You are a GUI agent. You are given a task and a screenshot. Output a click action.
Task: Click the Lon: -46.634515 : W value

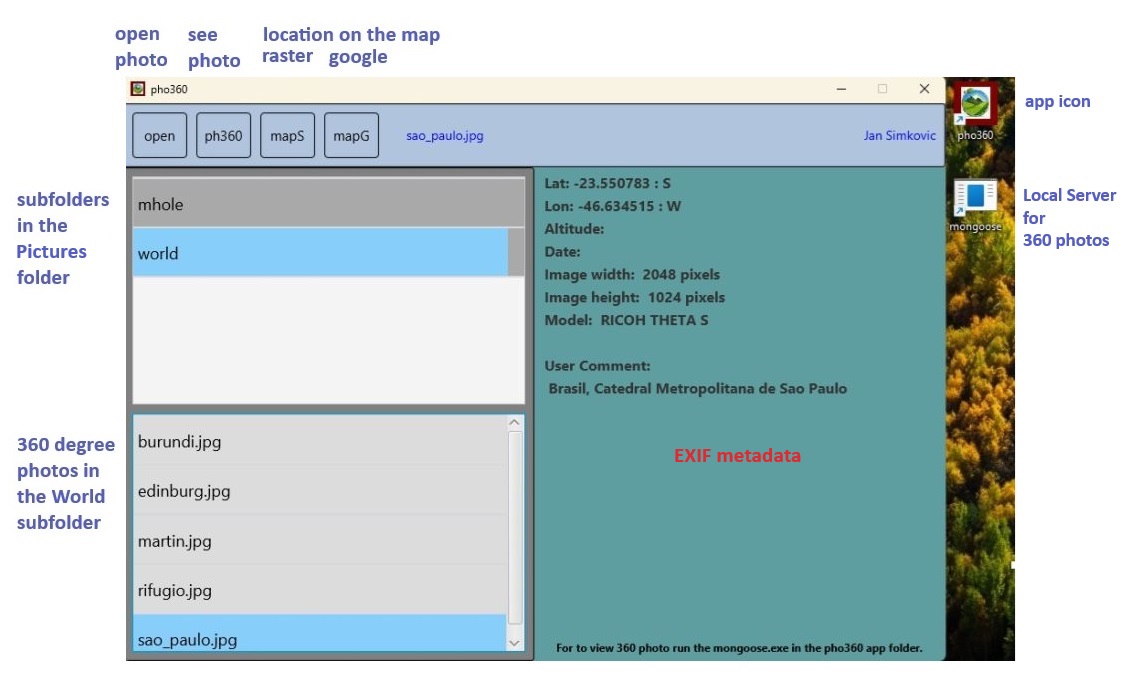coord(612,206)
